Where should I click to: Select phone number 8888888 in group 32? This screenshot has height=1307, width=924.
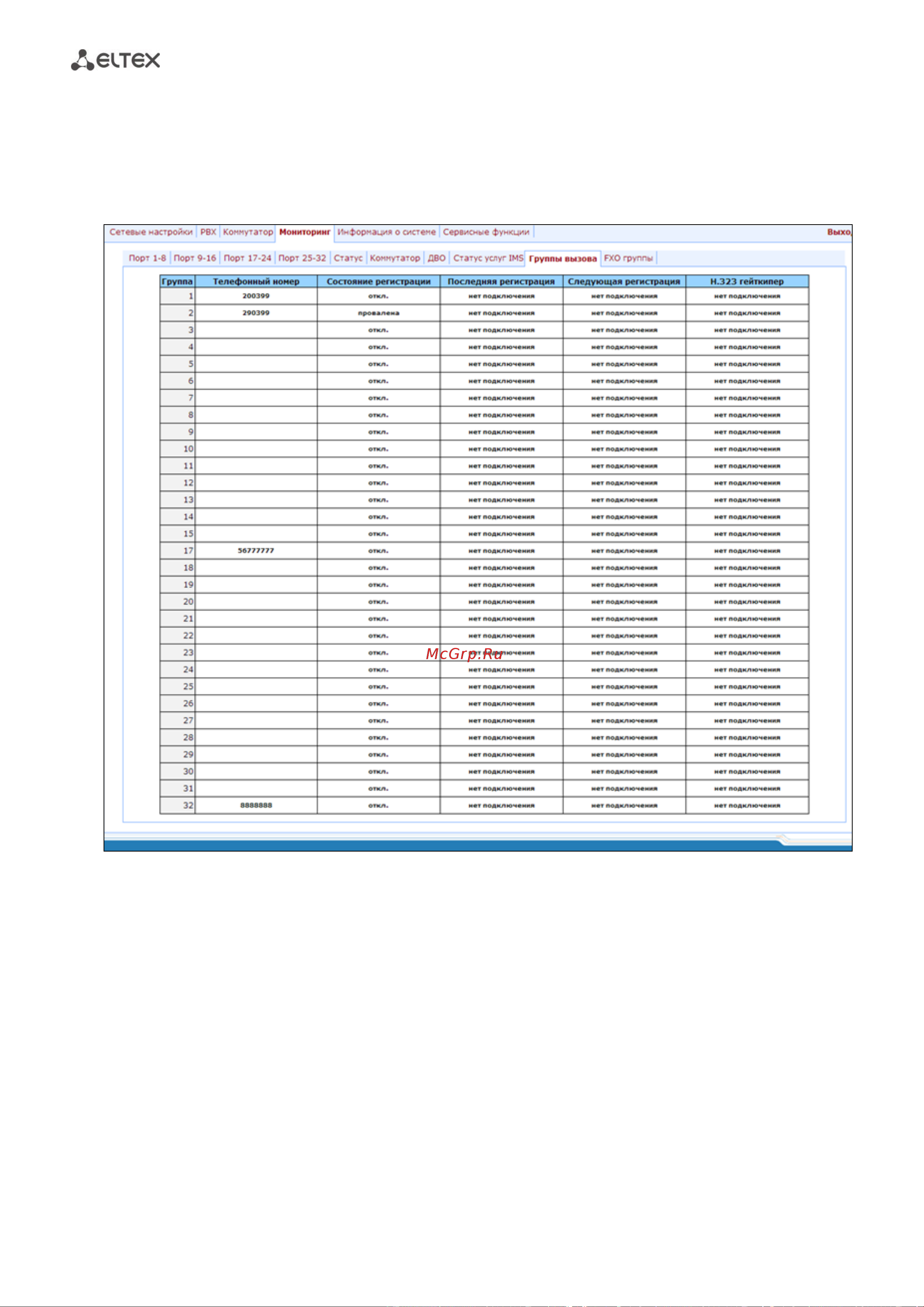[256, 805]
